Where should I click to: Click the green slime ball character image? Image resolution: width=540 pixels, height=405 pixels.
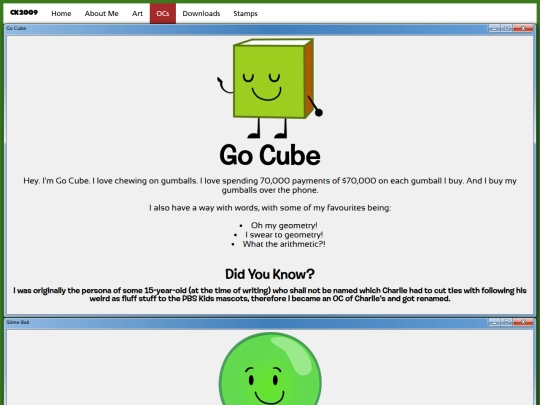[x=270, y=368]
